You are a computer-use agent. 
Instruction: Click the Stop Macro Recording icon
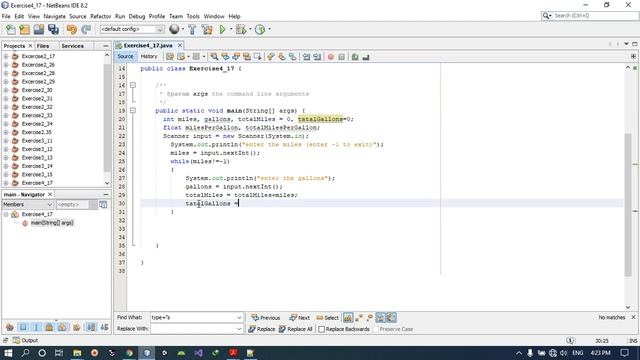tap(342, 57)
